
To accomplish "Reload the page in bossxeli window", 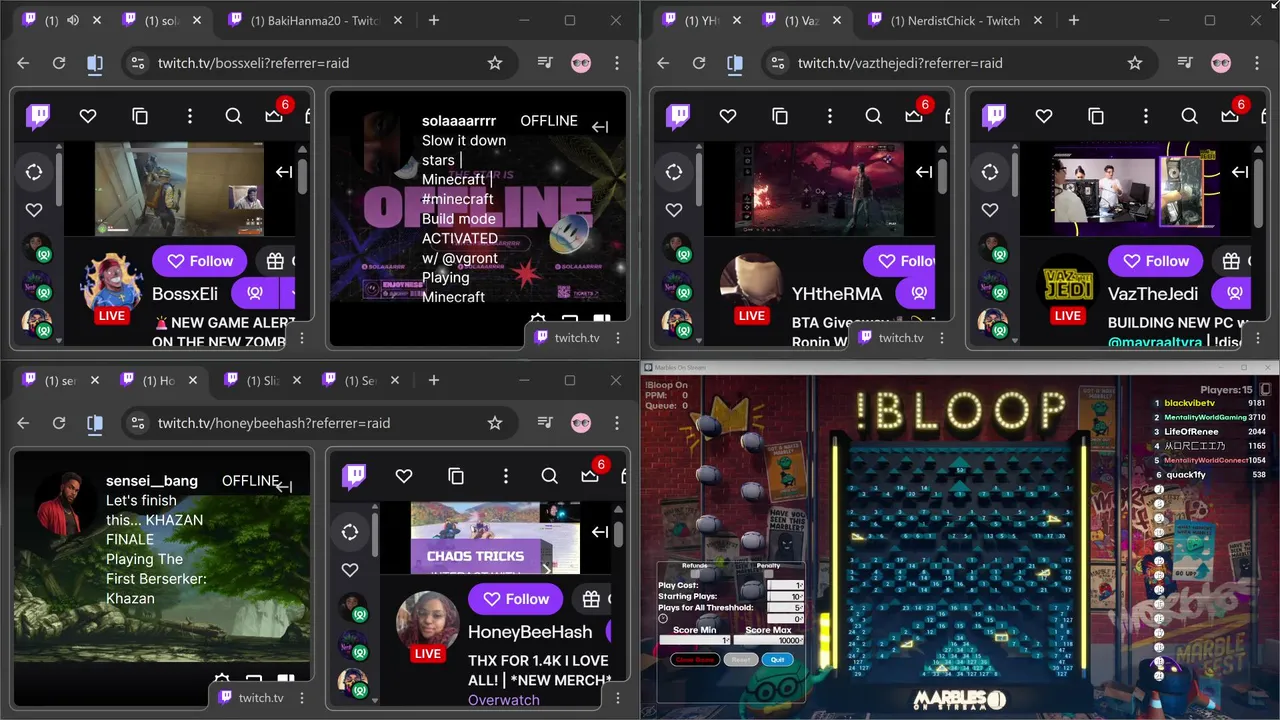I will point(59,63).
